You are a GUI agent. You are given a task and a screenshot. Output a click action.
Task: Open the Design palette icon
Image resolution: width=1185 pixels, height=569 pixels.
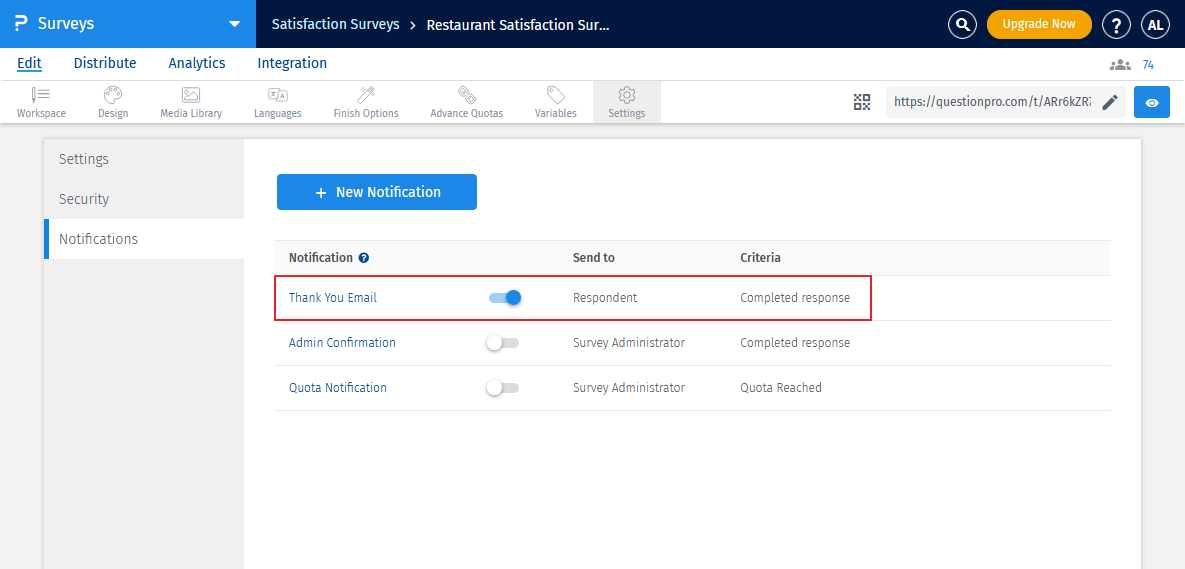click(113, 95)
